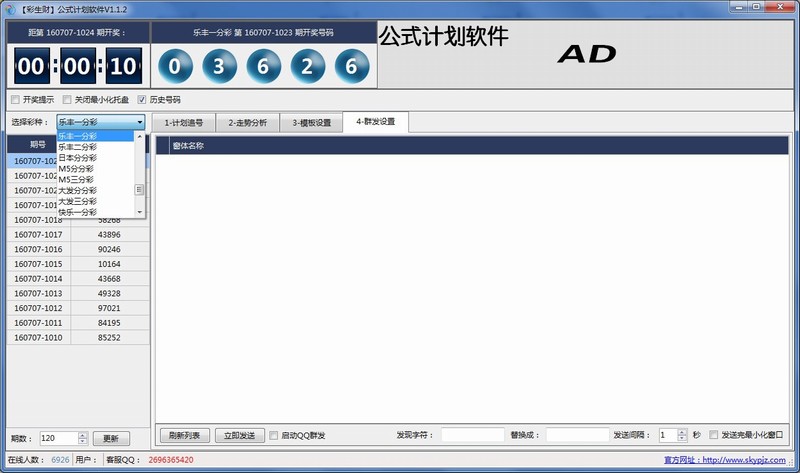Click the 发现字符 text input field
Image resolution: width=800 pixels, height=473 pixels.
tap(473, 435)
